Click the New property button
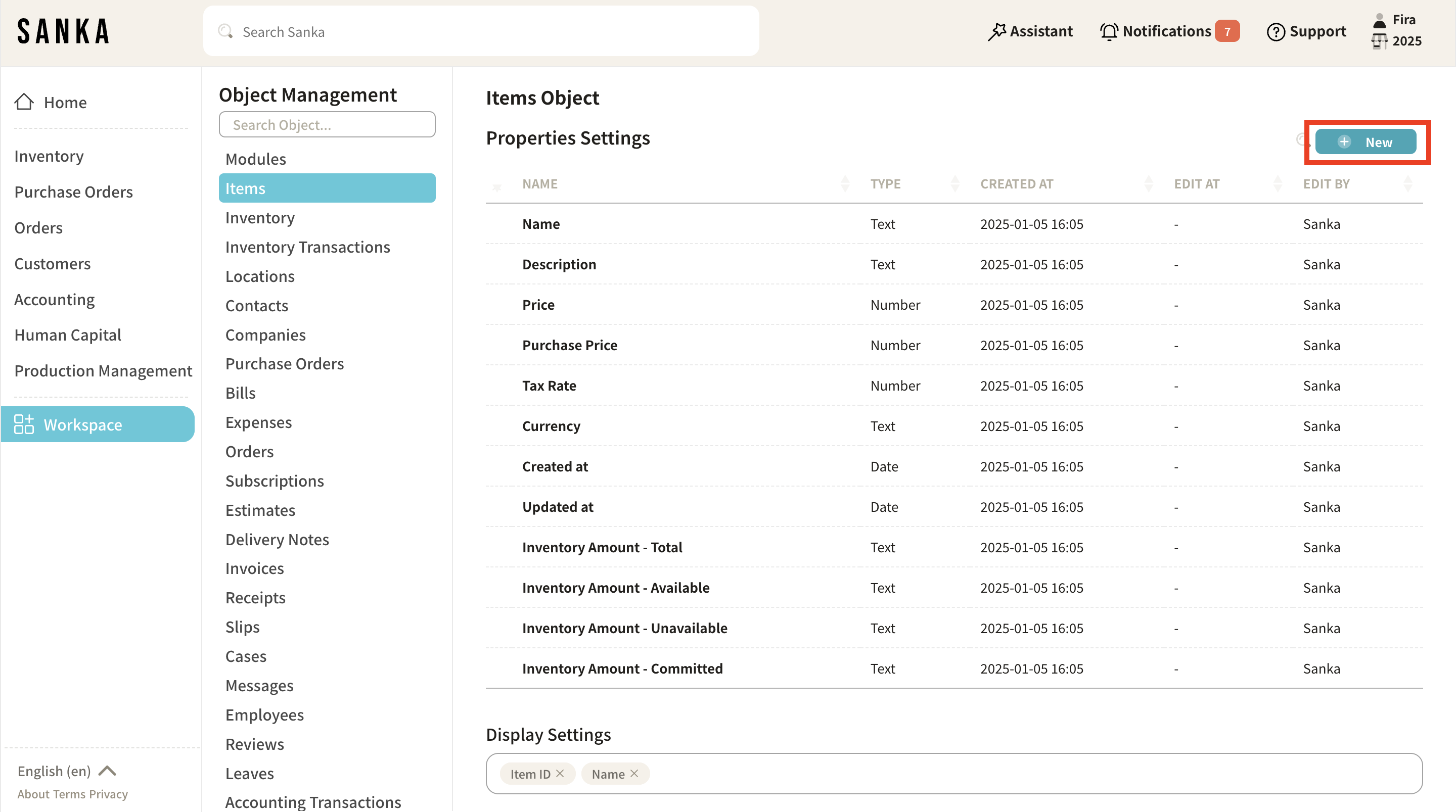Viewport: 1456px width, 812px height. point(1365,142)
